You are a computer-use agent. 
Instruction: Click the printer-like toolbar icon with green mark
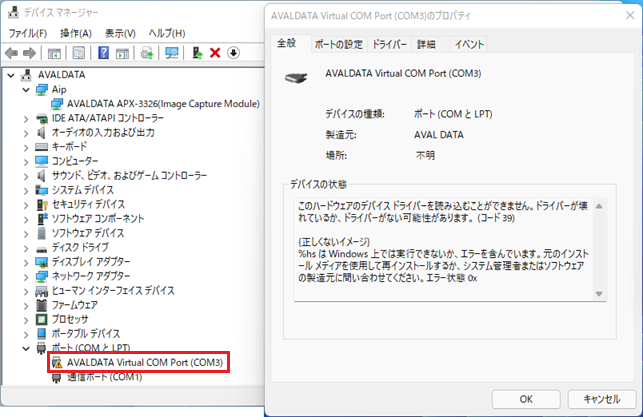tap(147, 53)
